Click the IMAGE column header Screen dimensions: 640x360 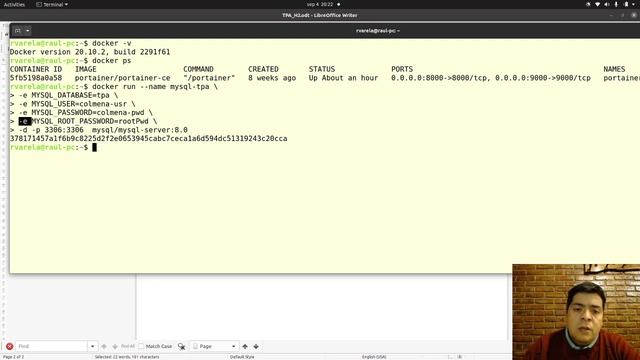86,69
